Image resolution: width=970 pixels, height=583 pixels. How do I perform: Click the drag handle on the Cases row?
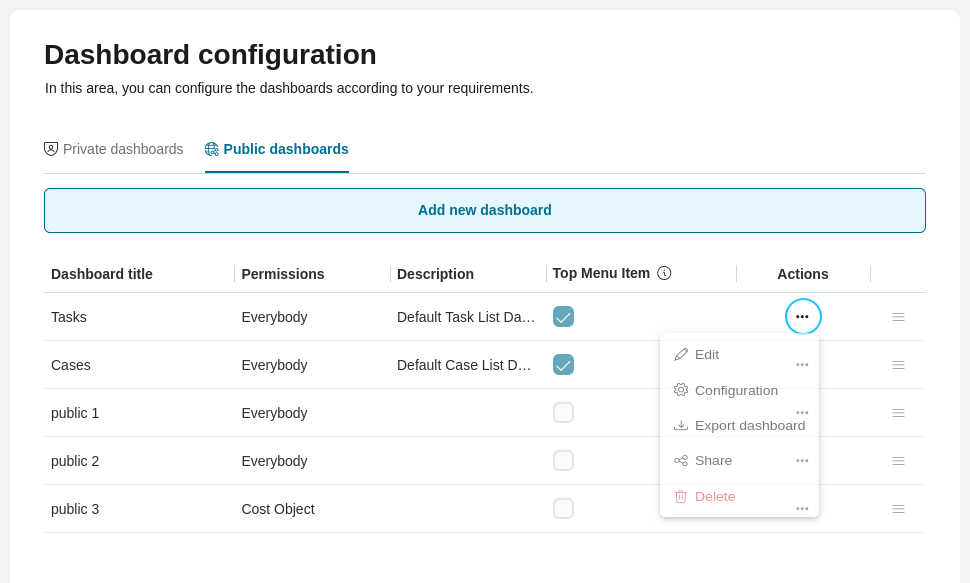[x=898, y=364]
